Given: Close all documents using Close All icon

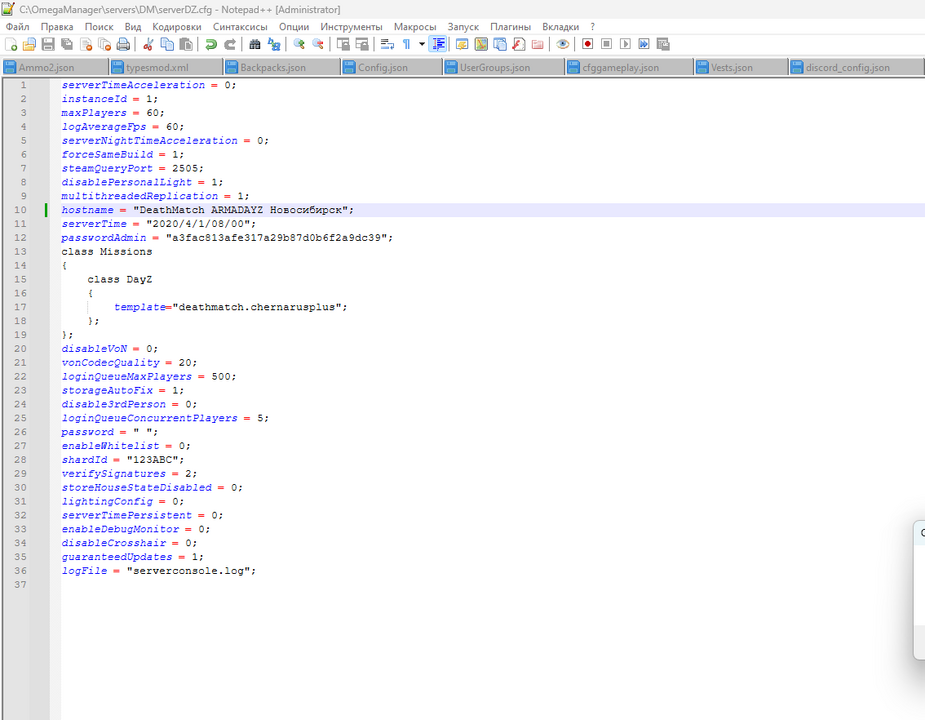Looking at the screenshot, I should [x=105, y=44].
